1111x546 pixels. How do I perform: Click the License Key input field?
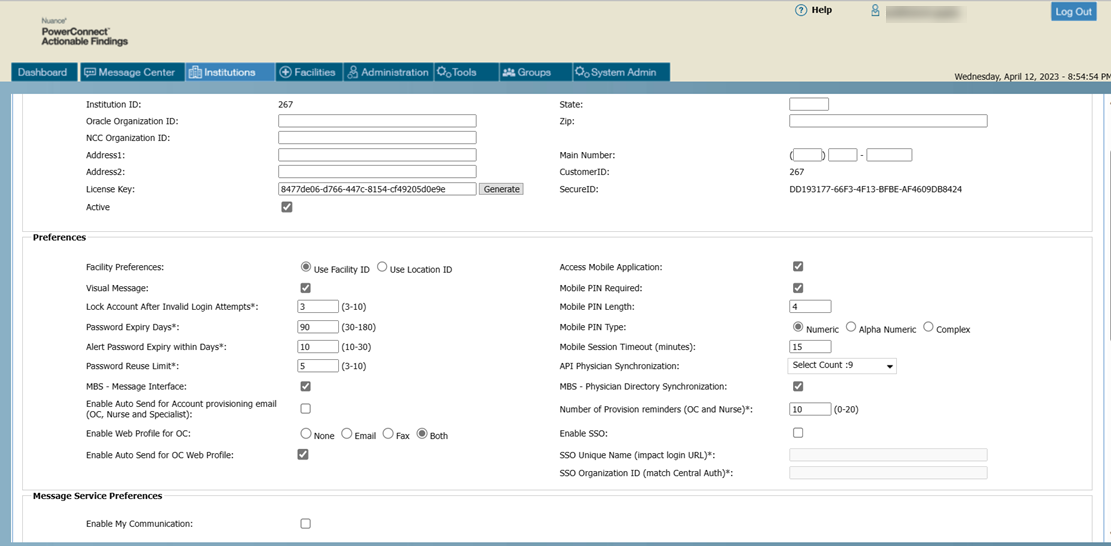click(x=378, y=189)
